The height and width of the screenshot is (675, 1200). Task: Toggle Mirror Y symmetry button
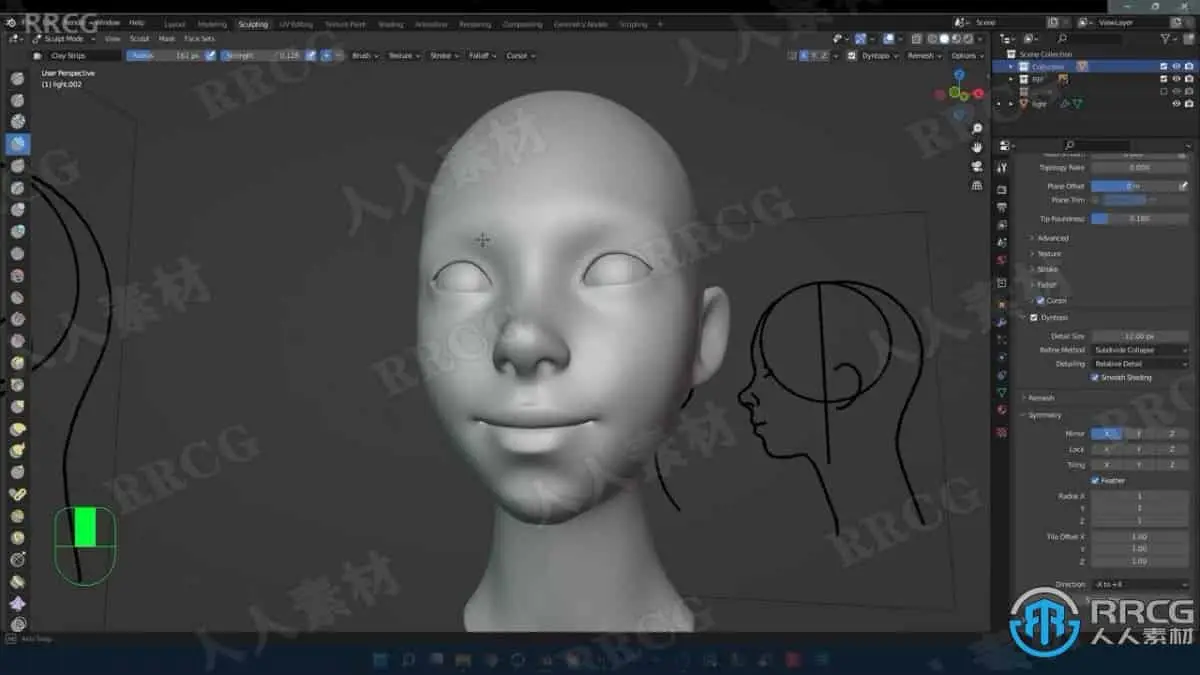point(1139,434)
